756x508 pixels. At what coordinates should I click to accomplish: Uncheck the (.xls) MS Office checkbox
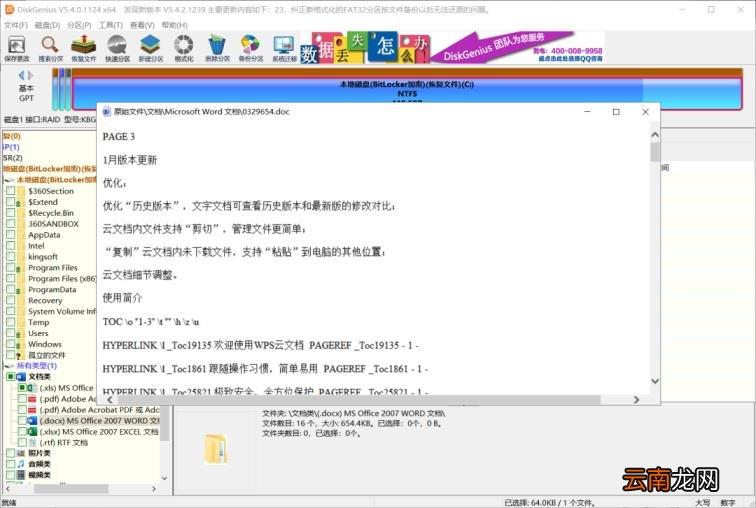click(x=22, y=388)
